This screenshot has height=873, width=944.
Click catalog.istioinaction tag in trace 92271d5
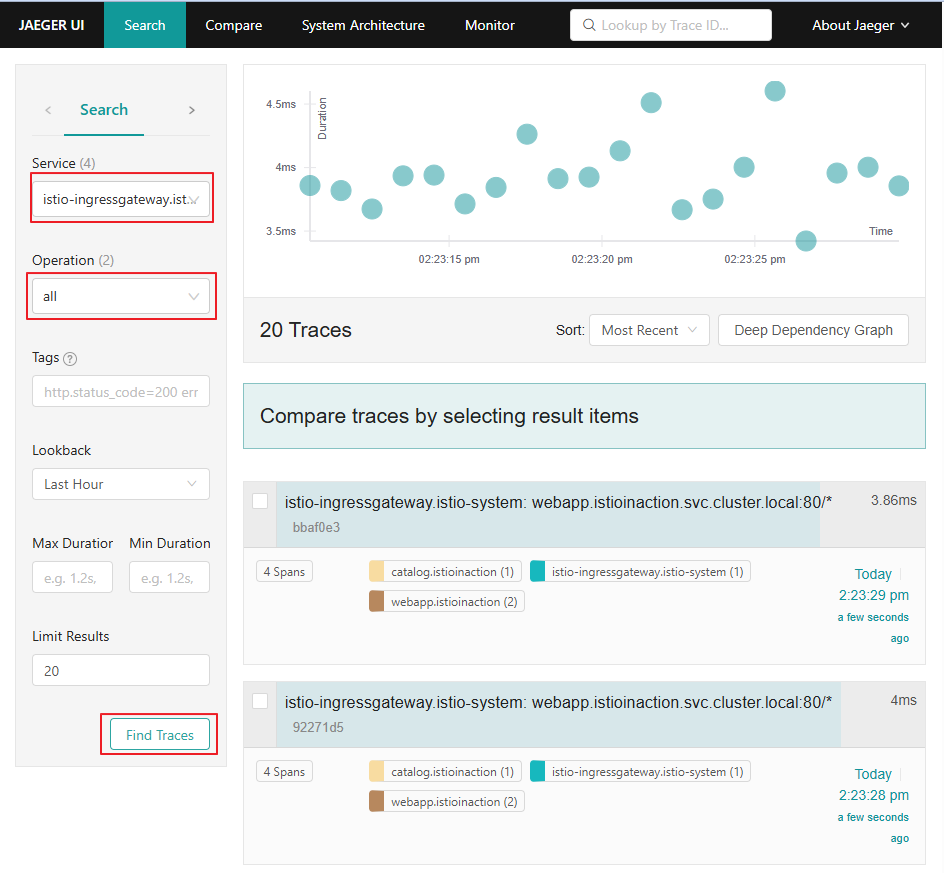coord(445,771)
